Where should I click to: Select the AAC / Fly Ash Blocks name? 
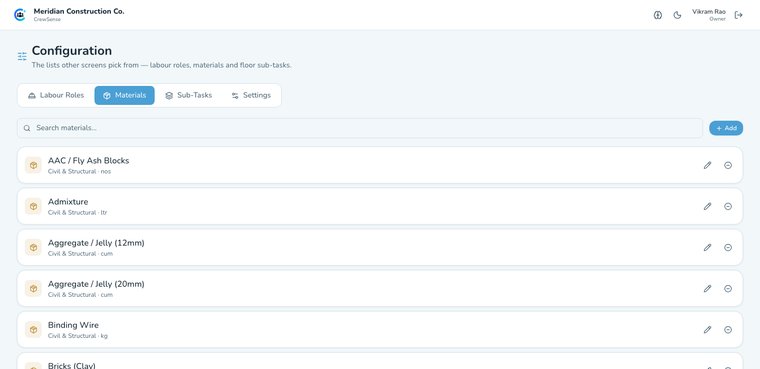coord(88,160)
